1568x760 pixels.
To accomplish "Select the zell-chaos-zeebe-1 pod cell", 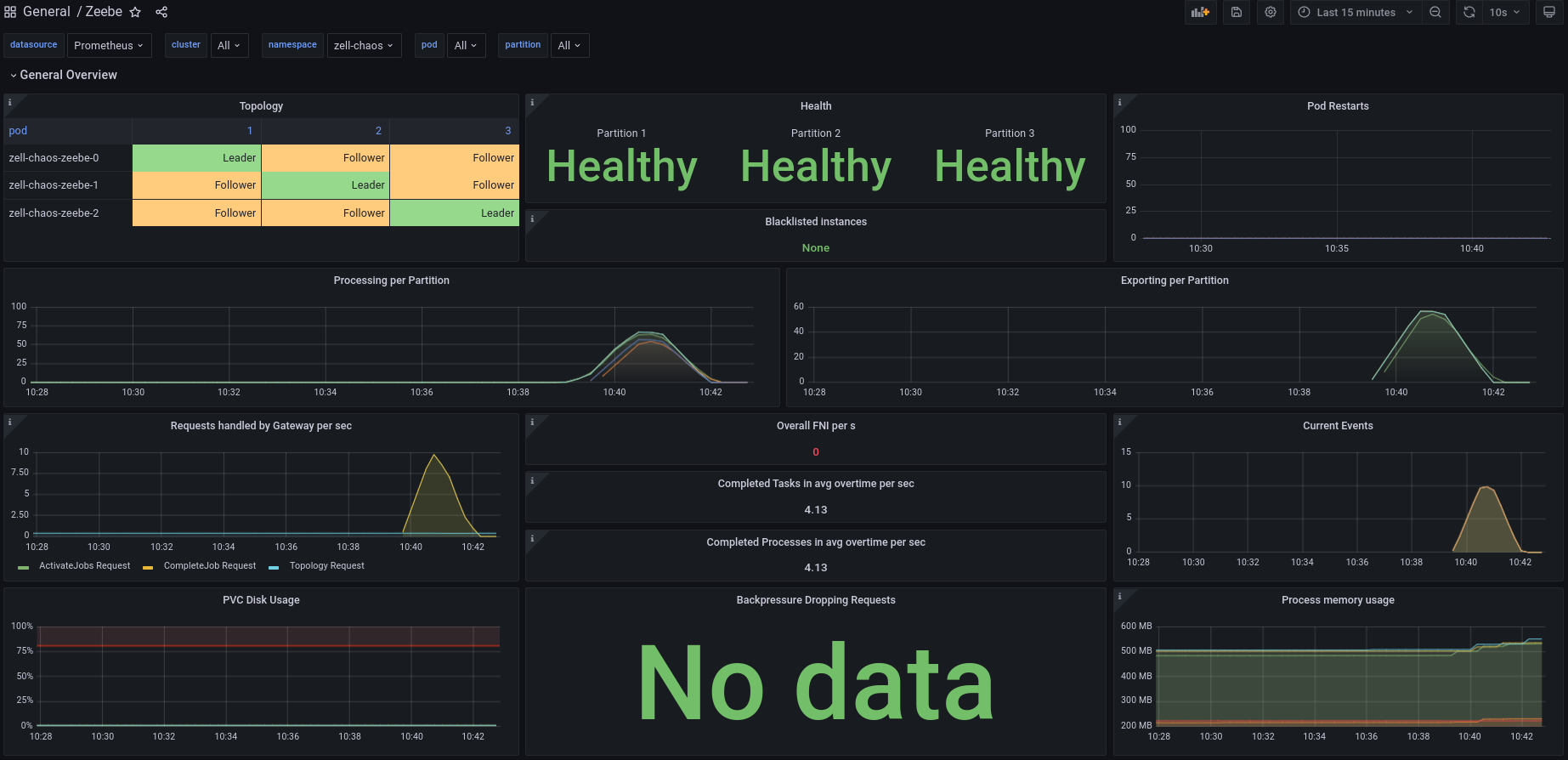I will (68, 185).
